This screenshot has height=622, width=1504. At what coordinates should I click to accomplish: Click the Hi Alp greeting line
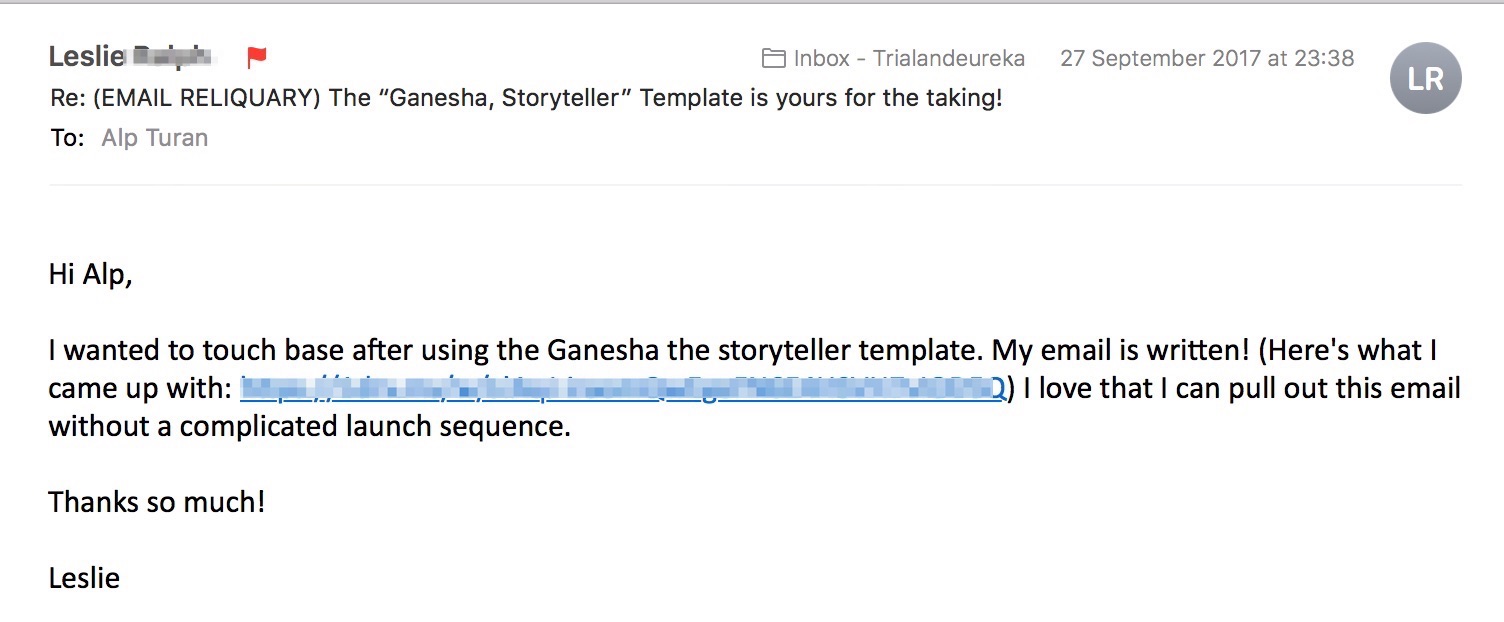tap(90, 275)
